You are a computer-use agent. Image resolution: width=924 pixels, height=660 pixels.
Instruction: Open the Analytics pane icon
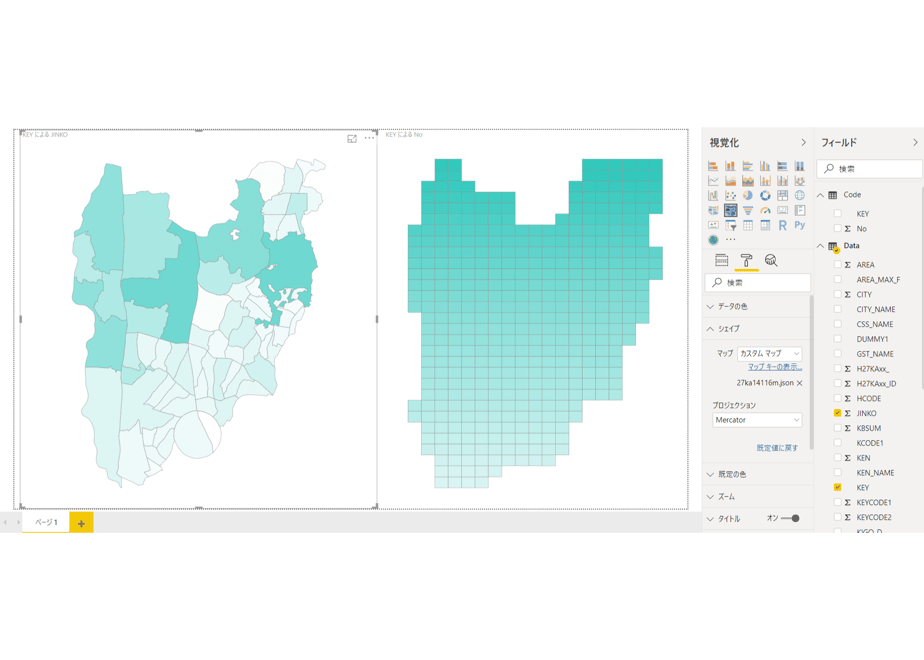tap(771, 260)
